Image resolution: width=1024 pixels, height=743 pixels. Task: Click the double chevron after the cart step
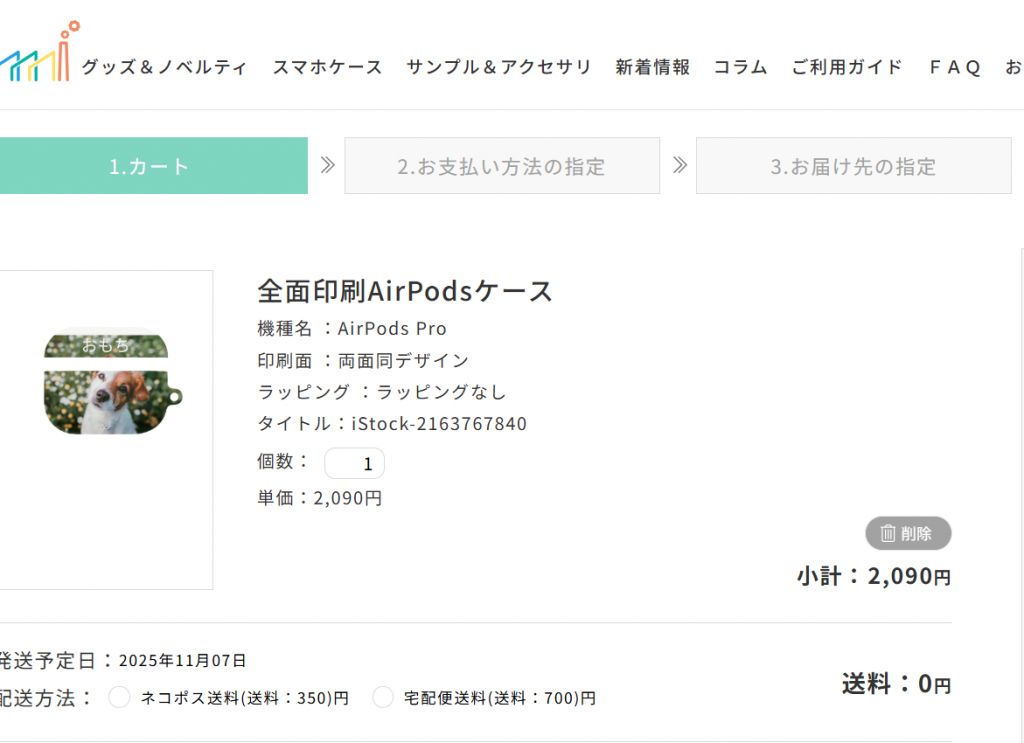tap(327, 165)
